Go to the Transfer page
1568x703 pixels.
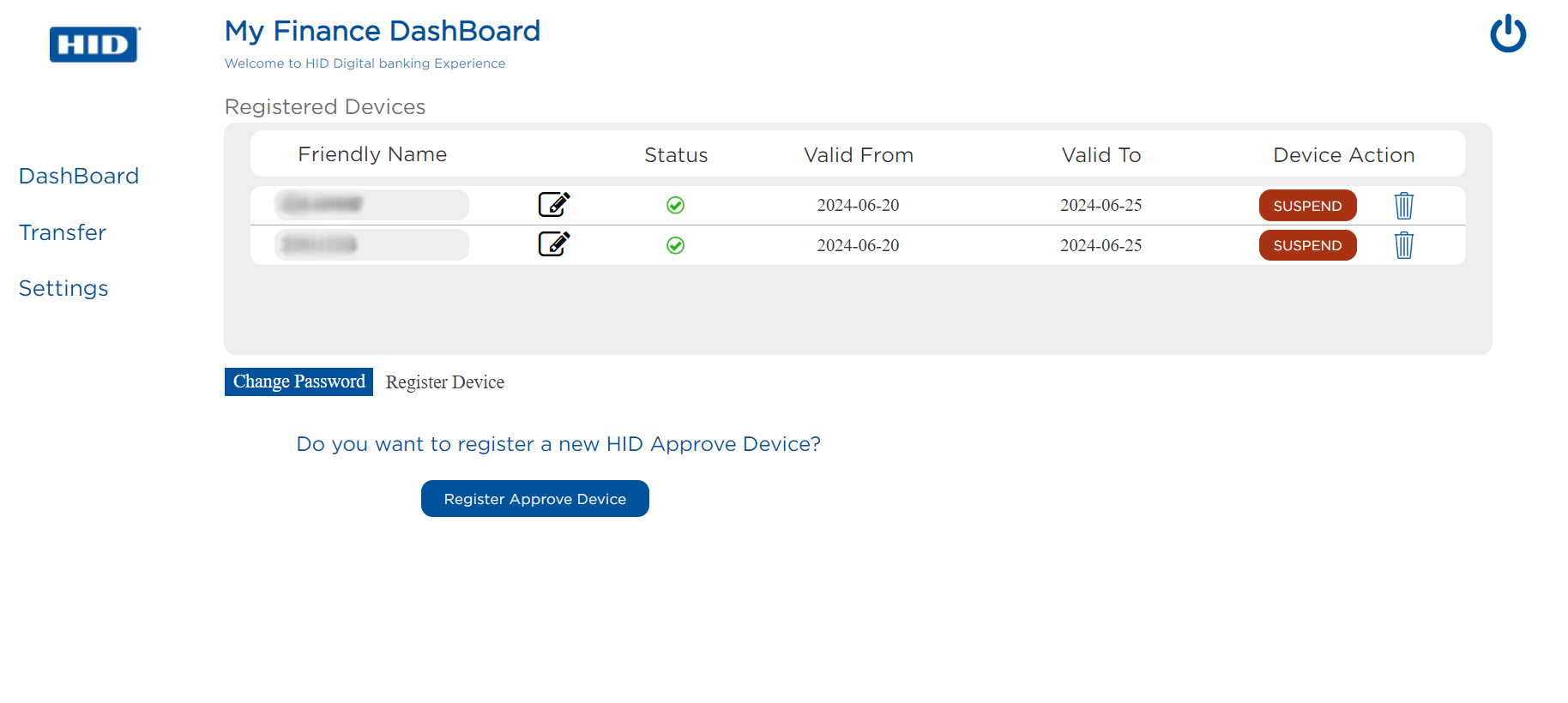pos(63,232)
